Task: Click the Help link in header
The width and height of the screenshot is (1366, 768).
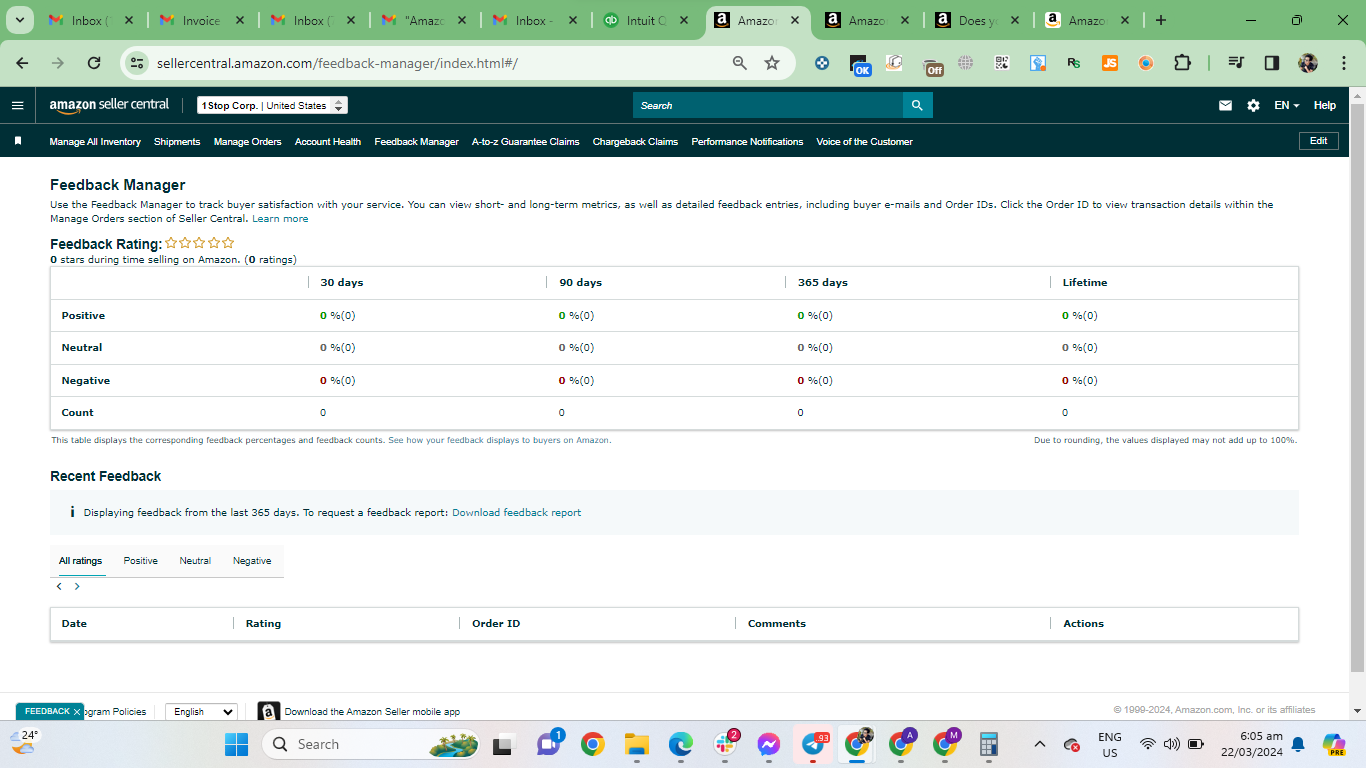Action: tap(1324, 105)
